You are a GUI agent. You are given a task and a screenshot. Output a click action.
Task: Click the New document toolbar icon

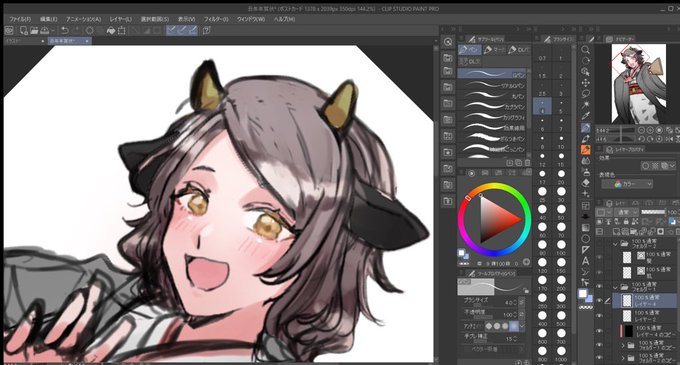coord(24,30)
